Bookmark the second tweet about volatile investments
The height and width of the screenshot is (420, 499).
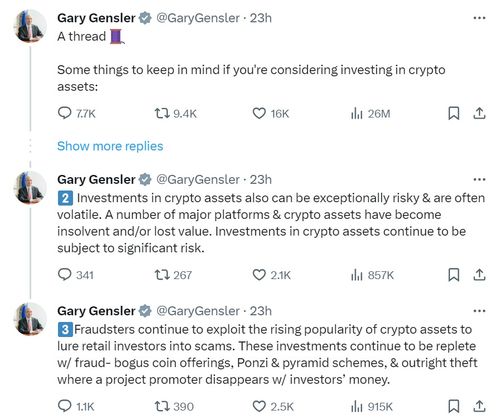click(x=453, y=275)
